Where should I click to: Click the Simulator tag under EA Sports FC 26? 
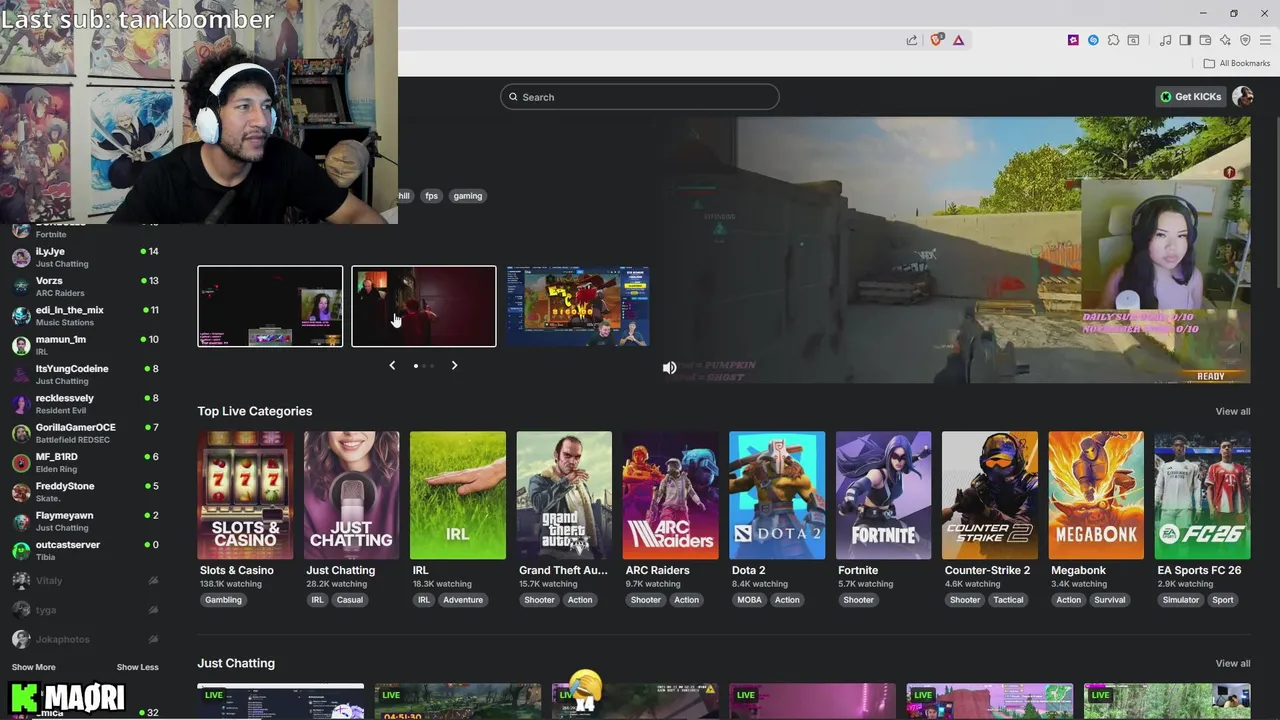point(1180,600)
